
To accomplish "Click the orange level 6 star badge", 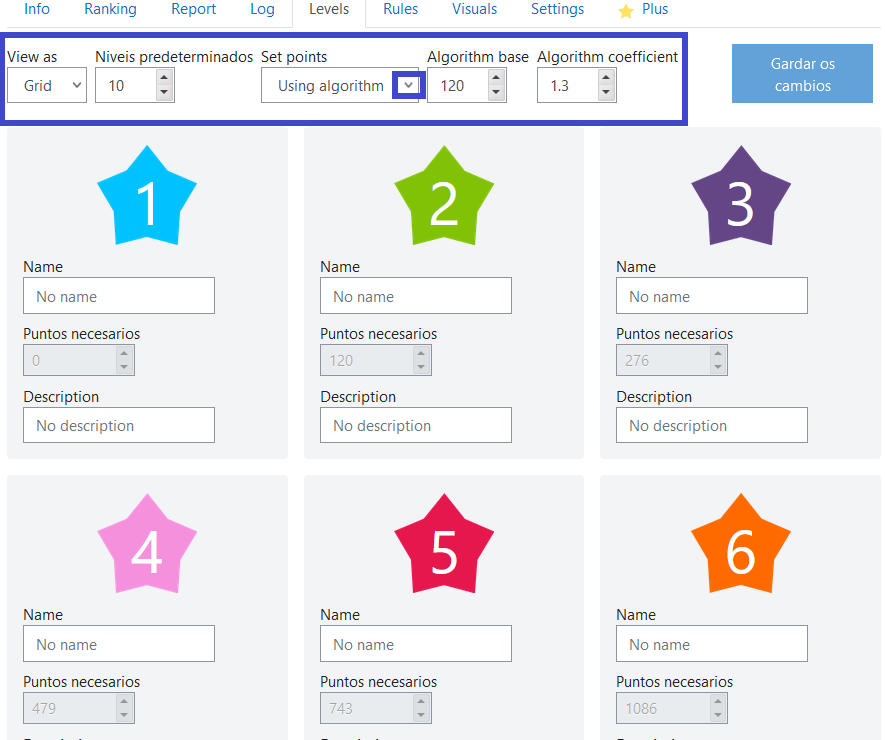I will pyautogui.click(x=740, y=546).
